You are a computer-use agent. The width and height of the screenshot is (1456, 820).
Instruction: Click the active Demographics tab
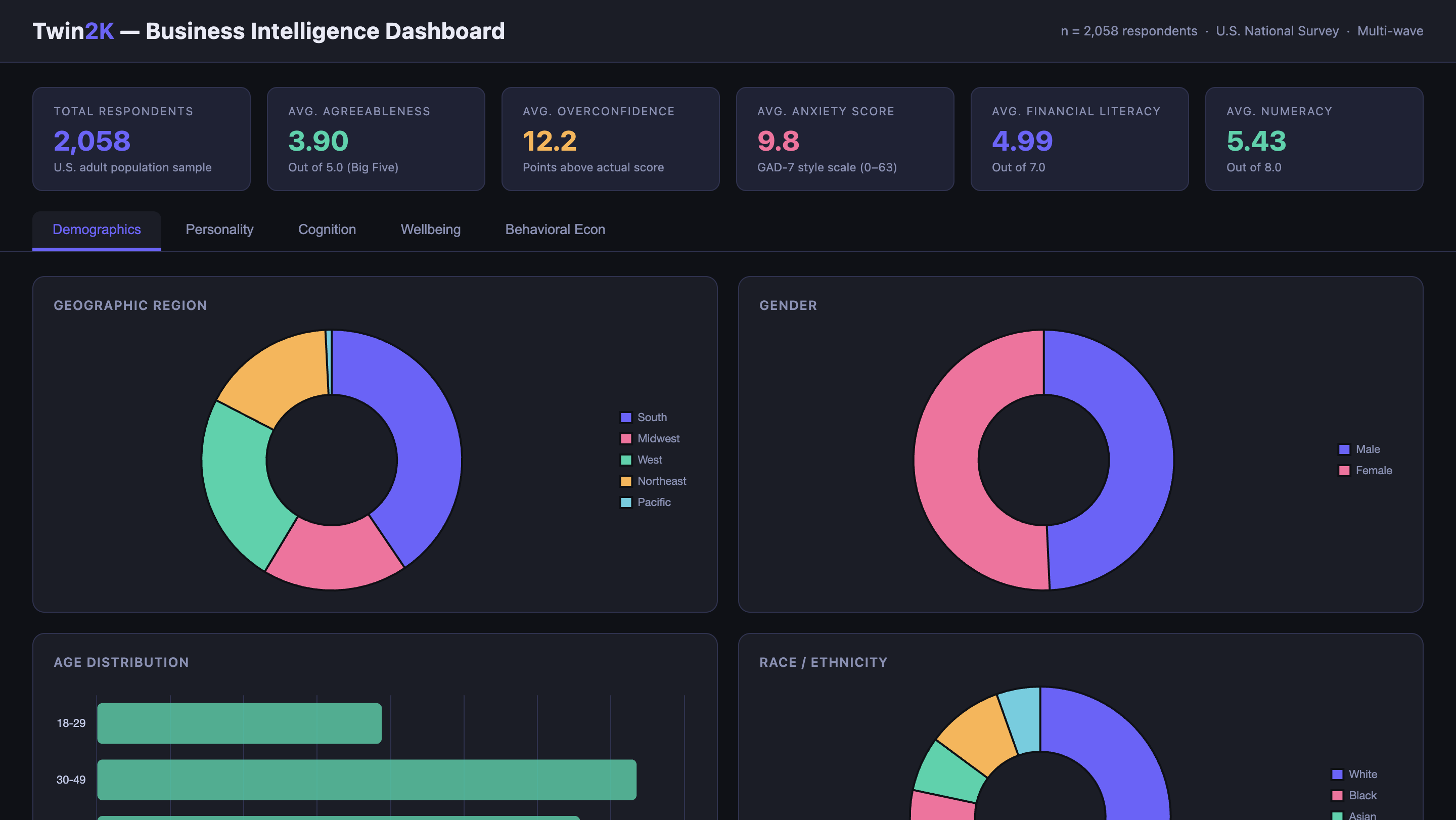97,230
